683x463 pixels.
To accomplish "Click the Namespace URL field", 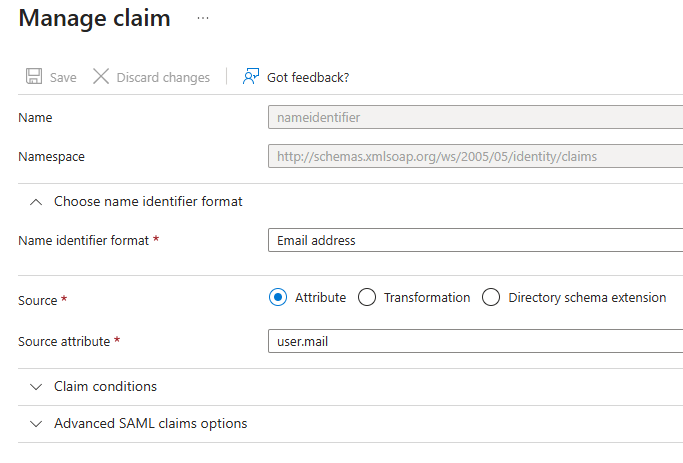I will [x=475, y=156].
